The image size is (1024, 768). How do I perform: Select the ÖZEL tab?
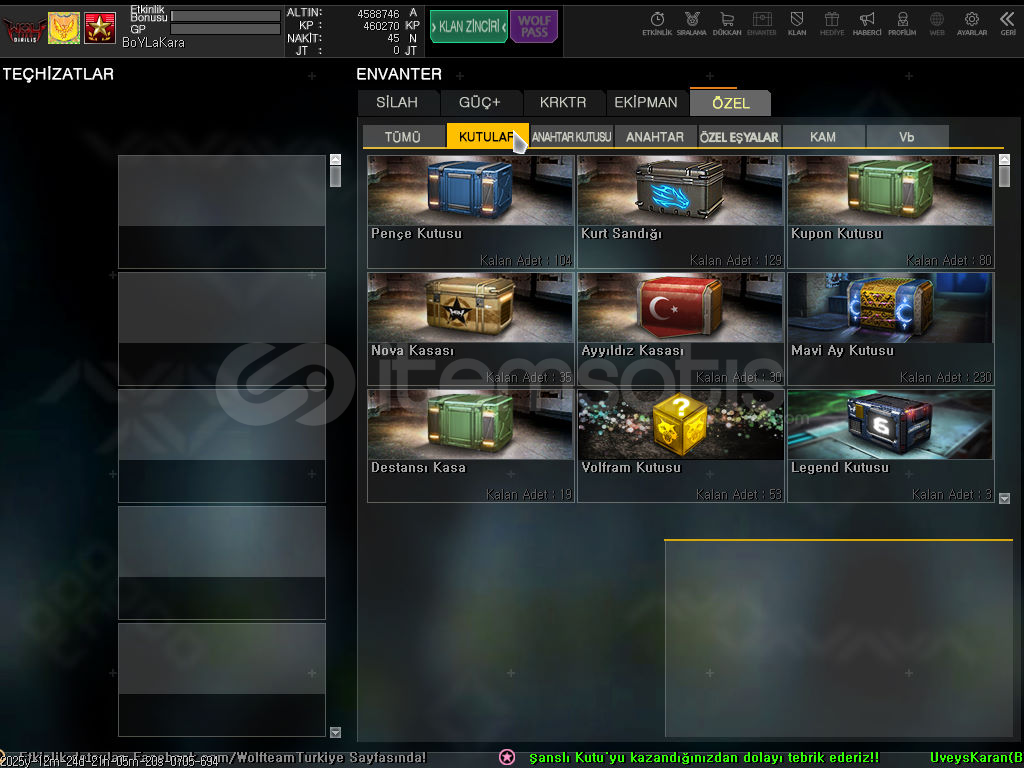pyautogui.click(x=731, y=103)
